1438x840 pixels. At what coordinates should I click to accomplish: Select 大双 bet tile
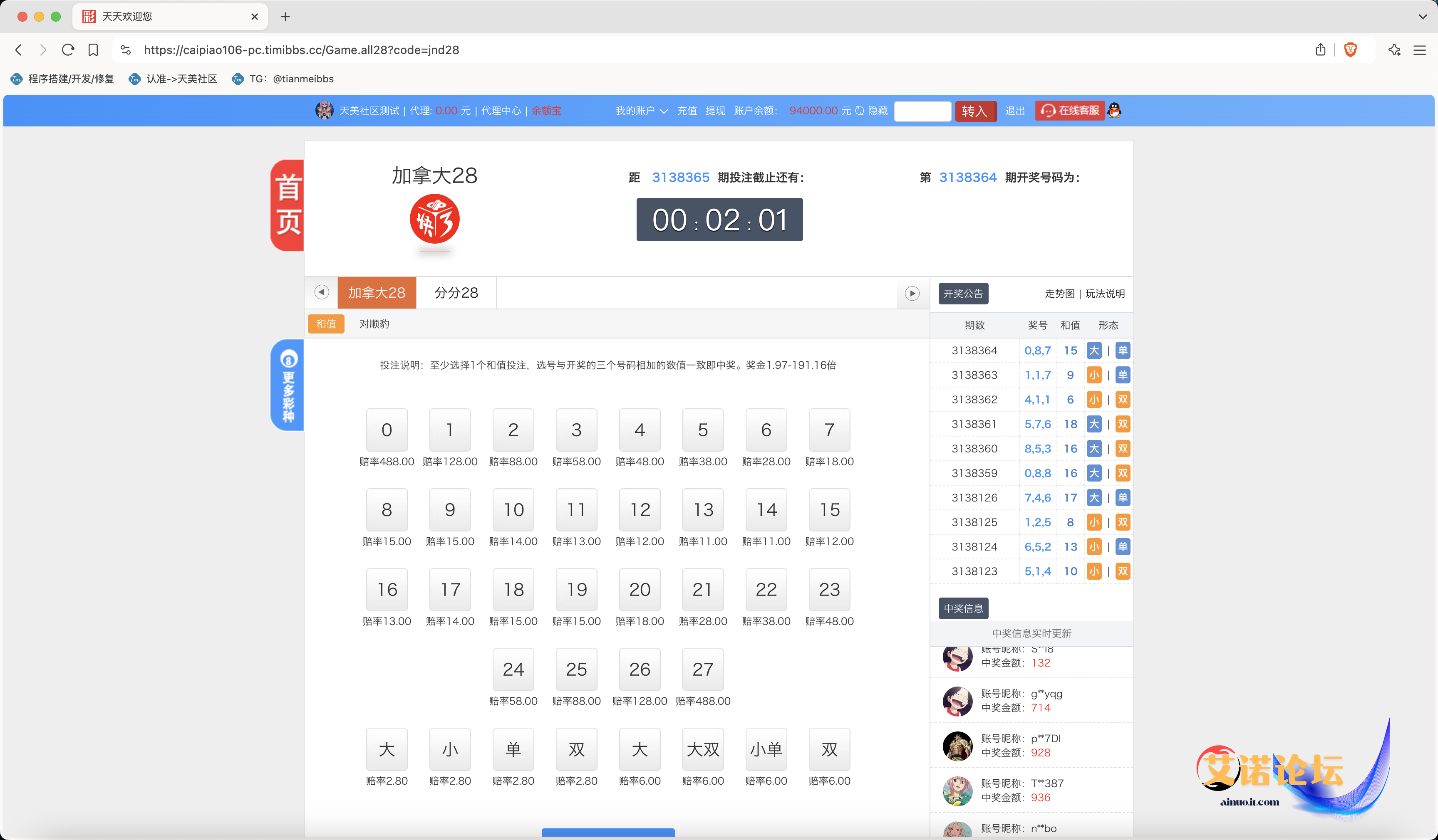pos(703,749)
